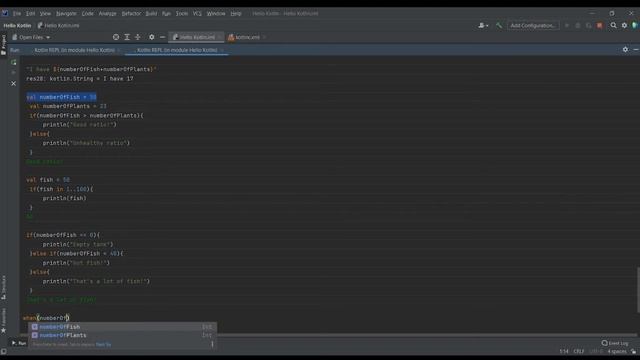Click the IntelliJ app icon in title bar

tap(5, 13)
